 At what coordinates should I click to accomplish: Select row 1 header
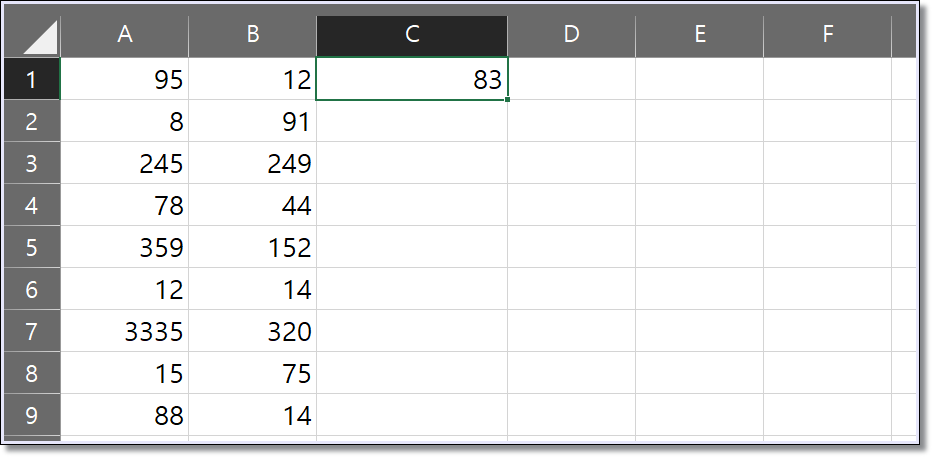tap(32, 78)
